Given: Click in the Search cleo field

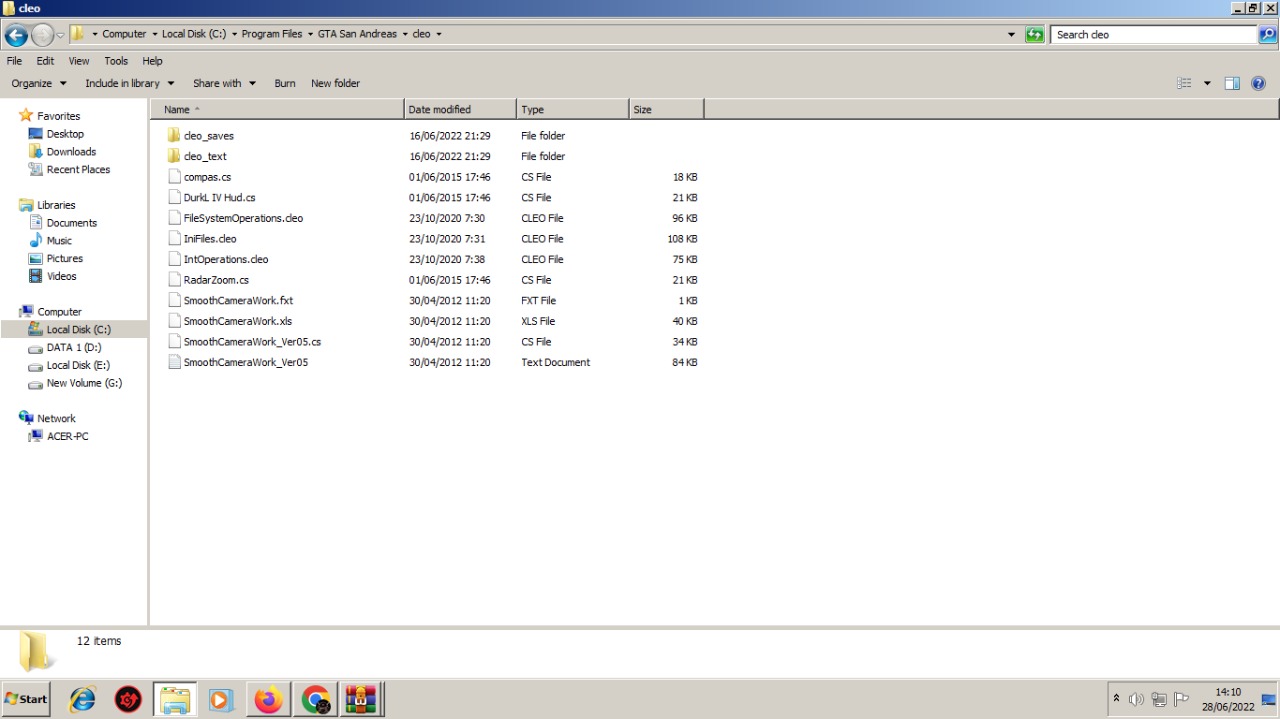Looking at the screenshot, I should pyautogui.click(x=1155, y=34).
